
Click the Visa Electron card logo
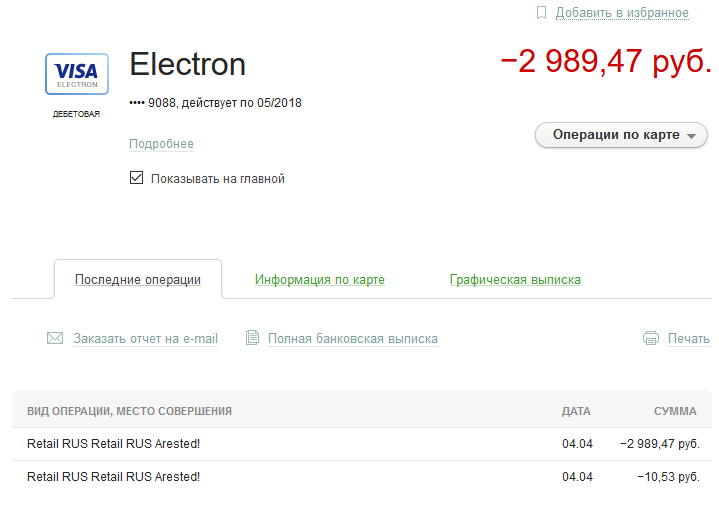tap(77, 74)
